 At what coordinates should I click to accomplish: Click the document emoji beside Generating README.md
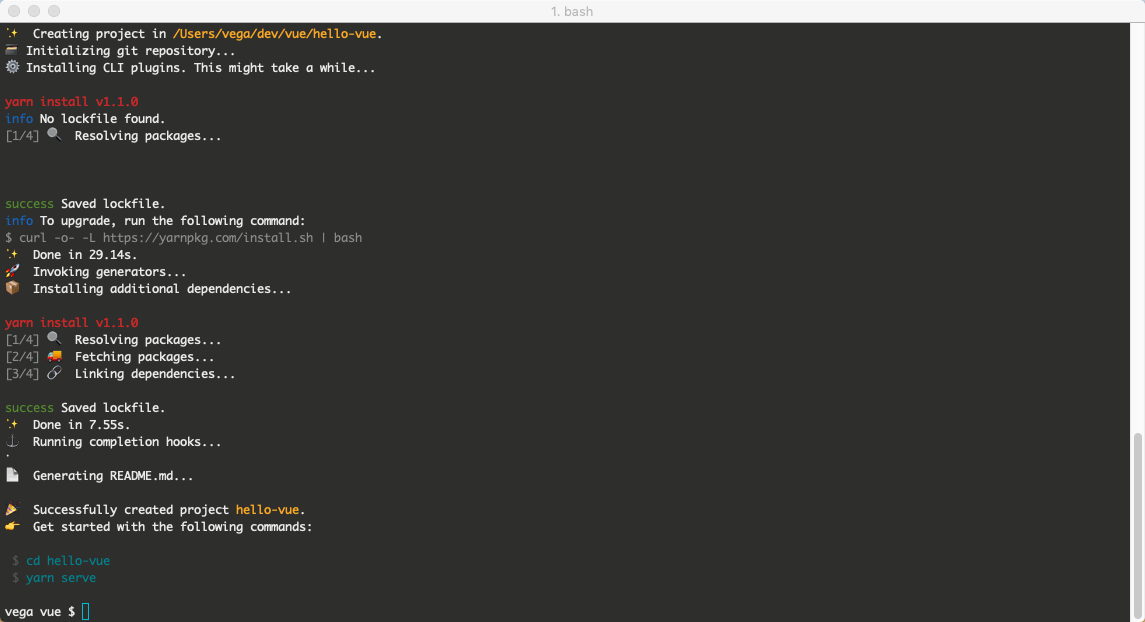coord(12,475)
